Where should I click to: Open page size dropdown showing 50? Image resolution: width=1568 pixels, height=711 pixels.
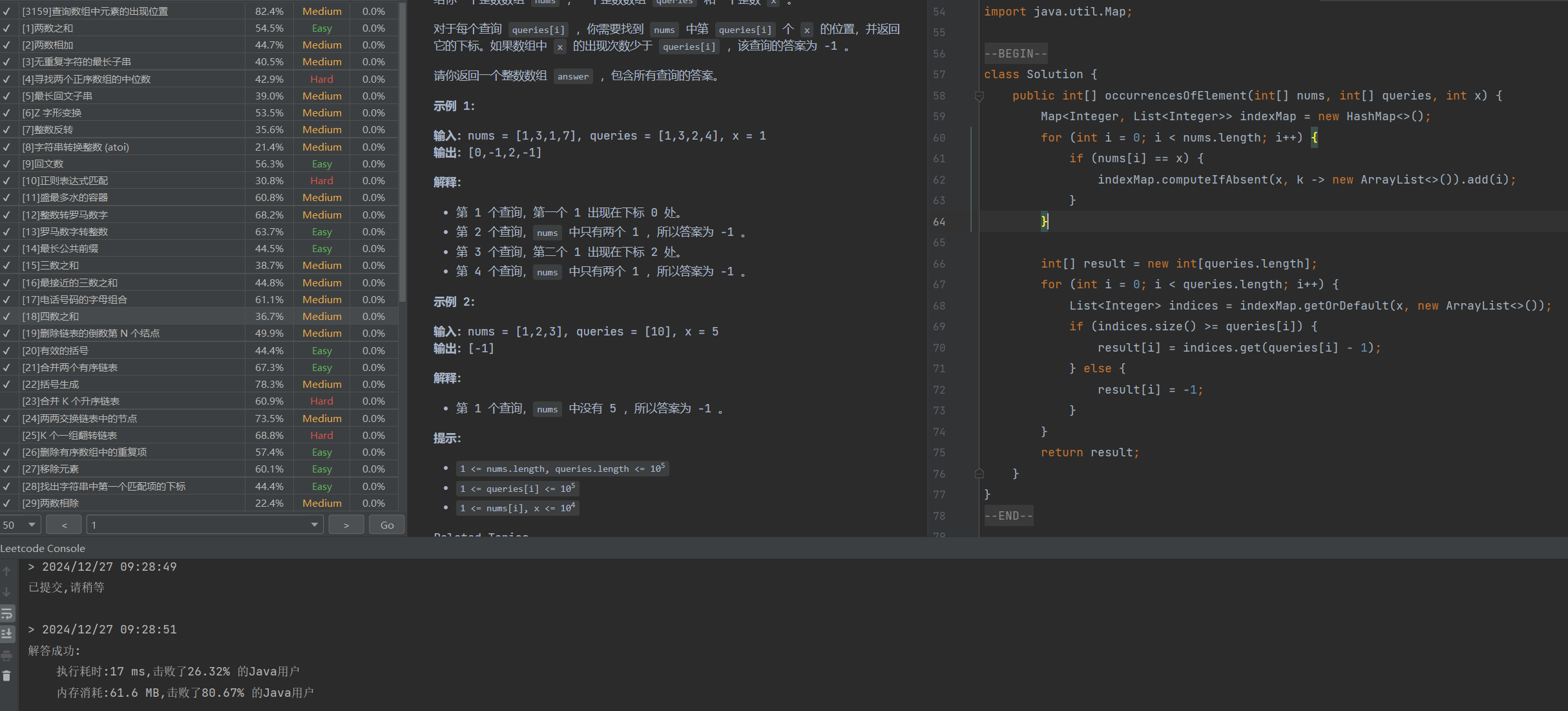tap(20, 525)
